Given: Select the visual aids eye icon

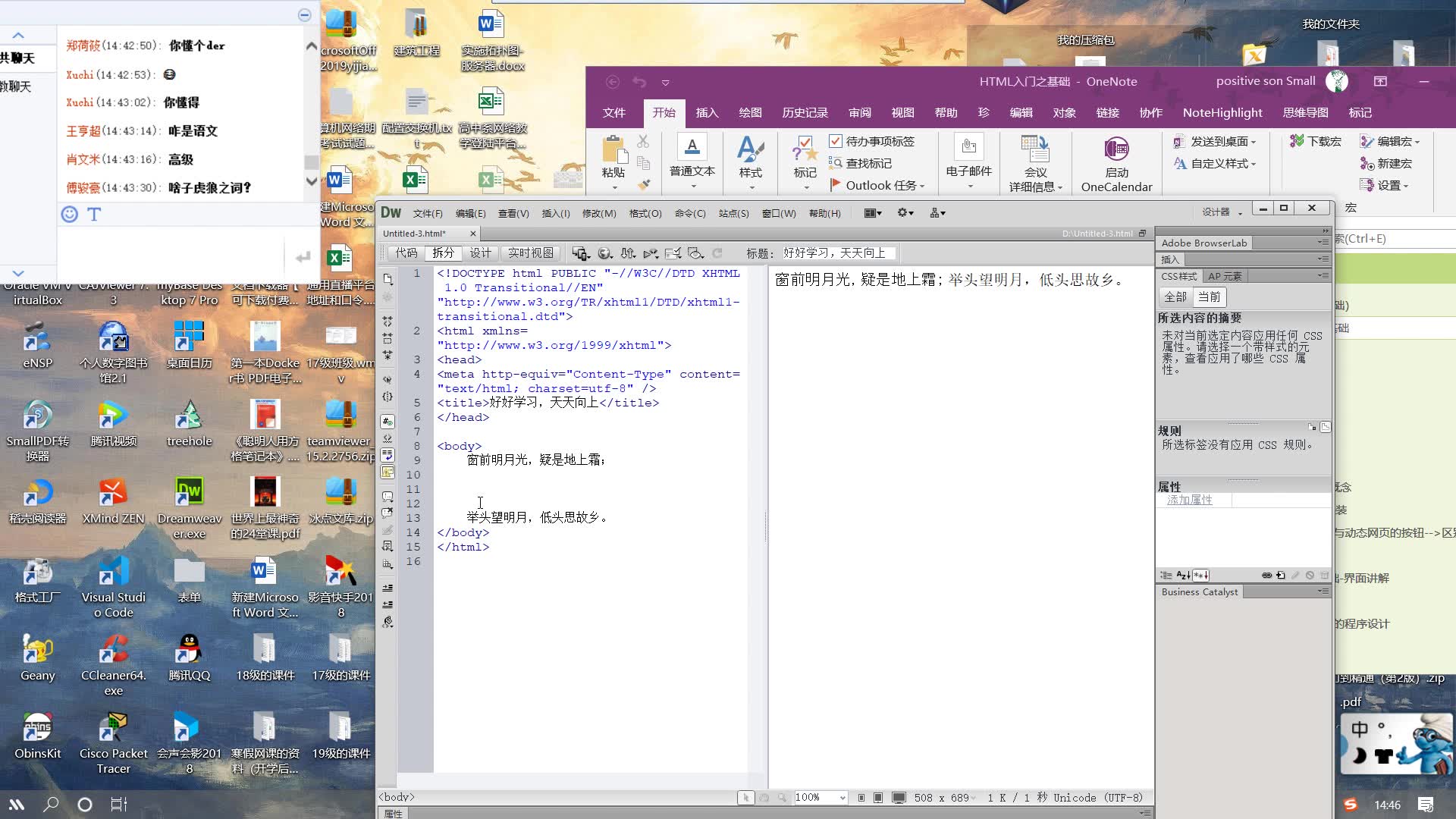Looking at the screenshot, I should tap(696, 253).
